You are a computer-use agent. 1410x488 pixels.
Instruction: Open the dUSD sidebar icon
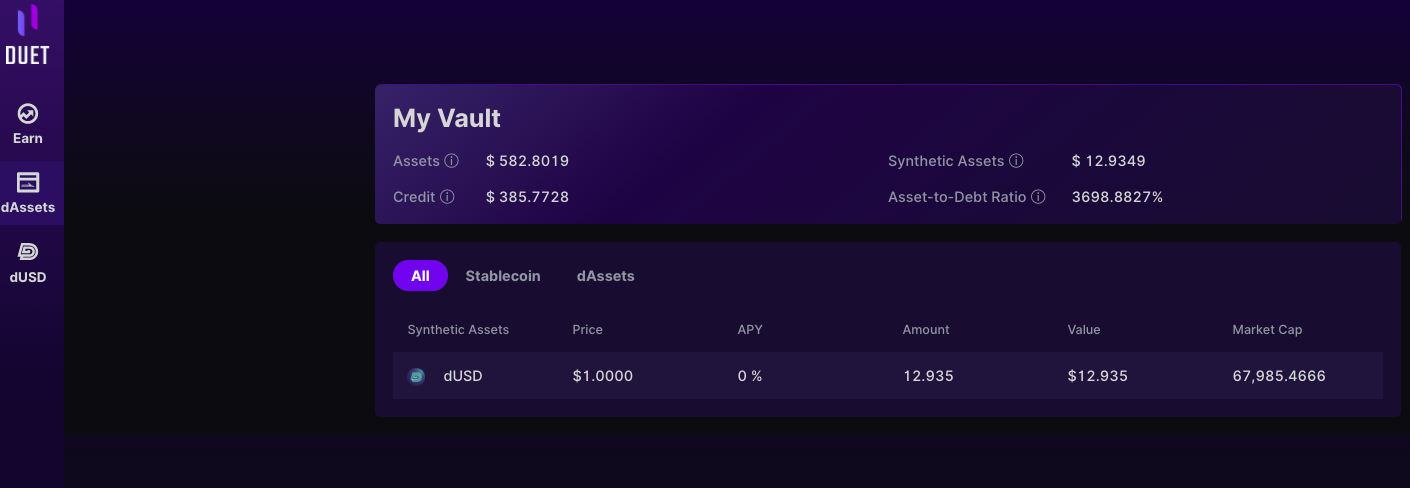pos(28,252)
